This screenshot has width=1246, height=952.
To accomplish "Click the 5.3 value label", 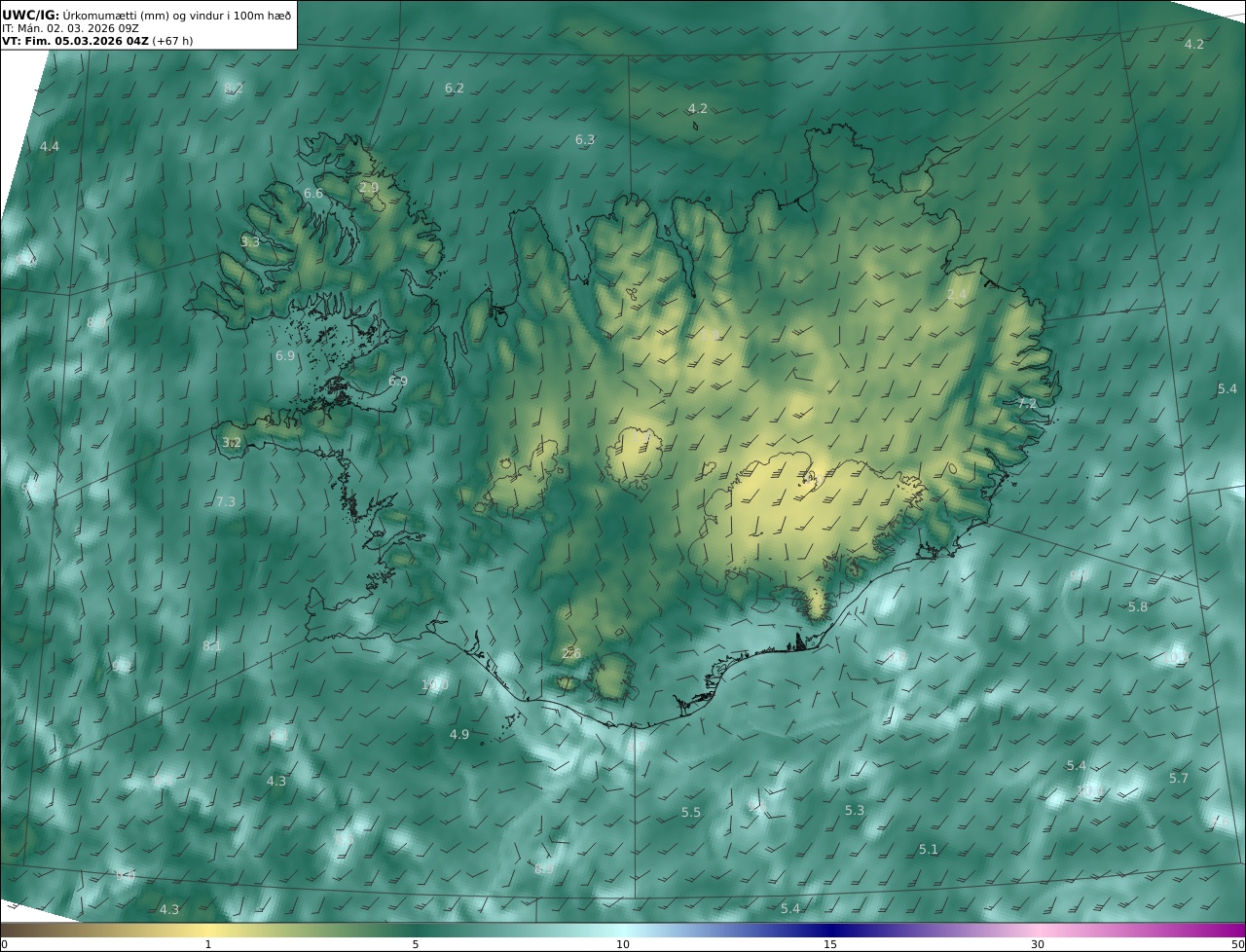I will click(x=855, y=810).
